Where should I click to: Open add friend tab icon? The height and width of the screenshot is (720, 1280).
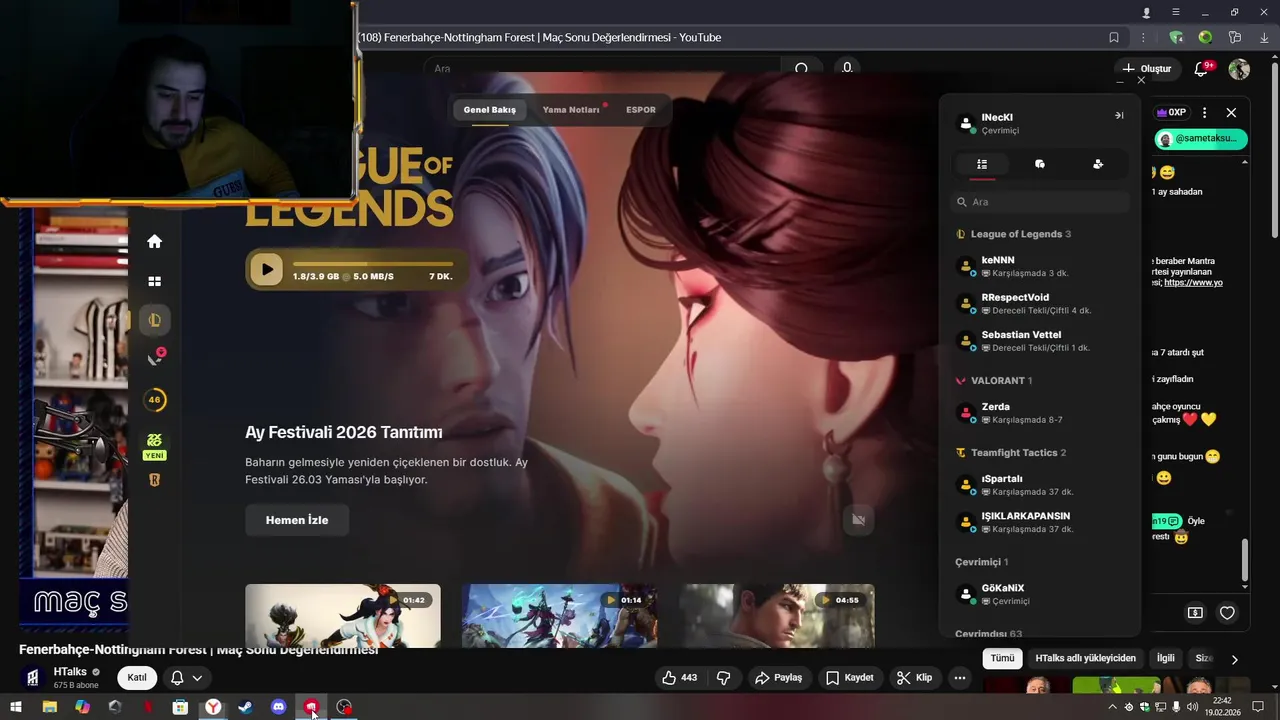point(1098,164)
